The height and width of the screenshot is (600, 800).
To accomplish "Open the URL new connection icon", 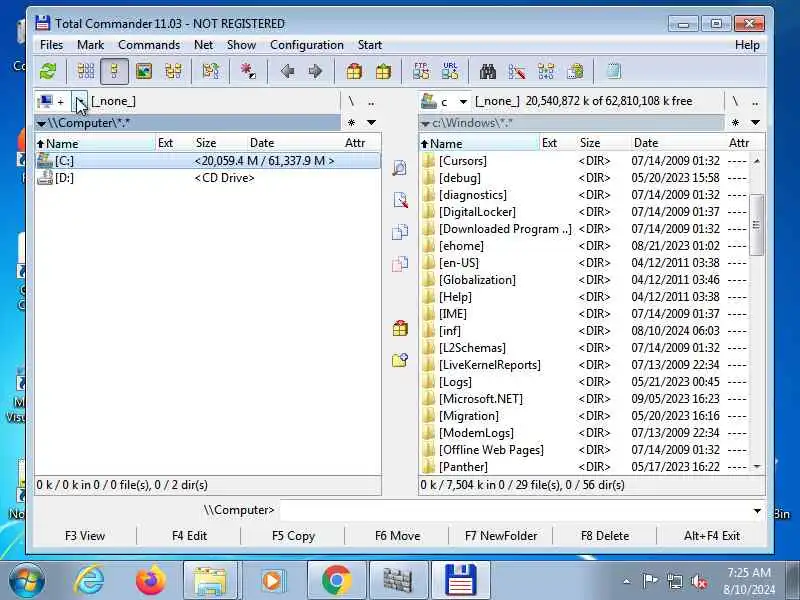I will (x=450, y=71).
